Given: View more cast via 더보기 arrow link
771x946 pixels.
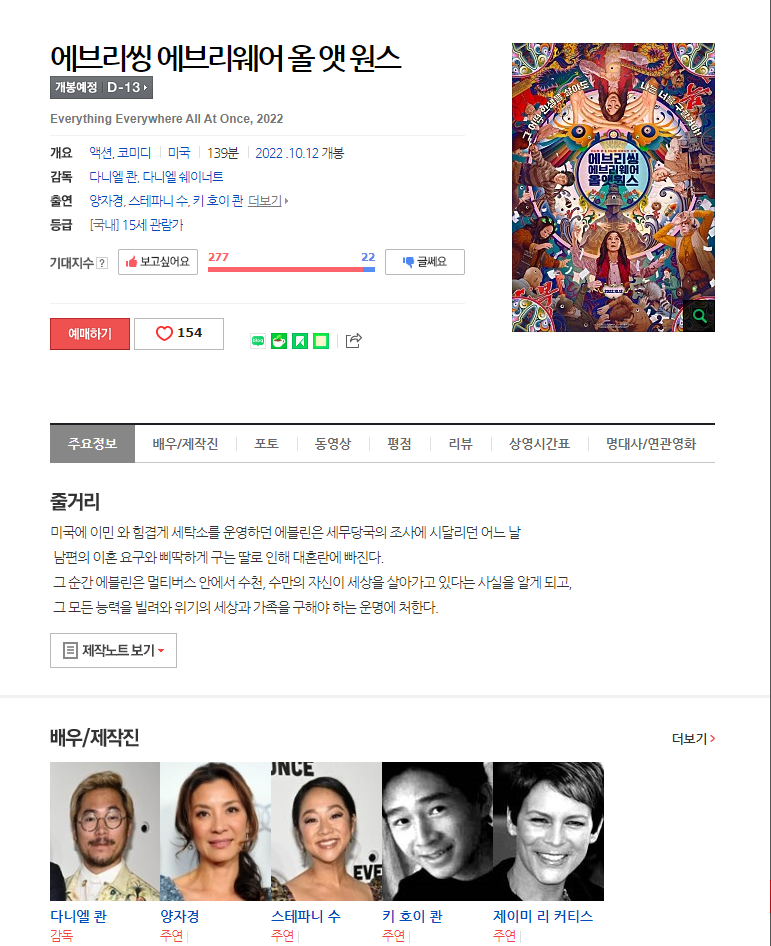Looking at the screenshot, I should coord(693,738).
